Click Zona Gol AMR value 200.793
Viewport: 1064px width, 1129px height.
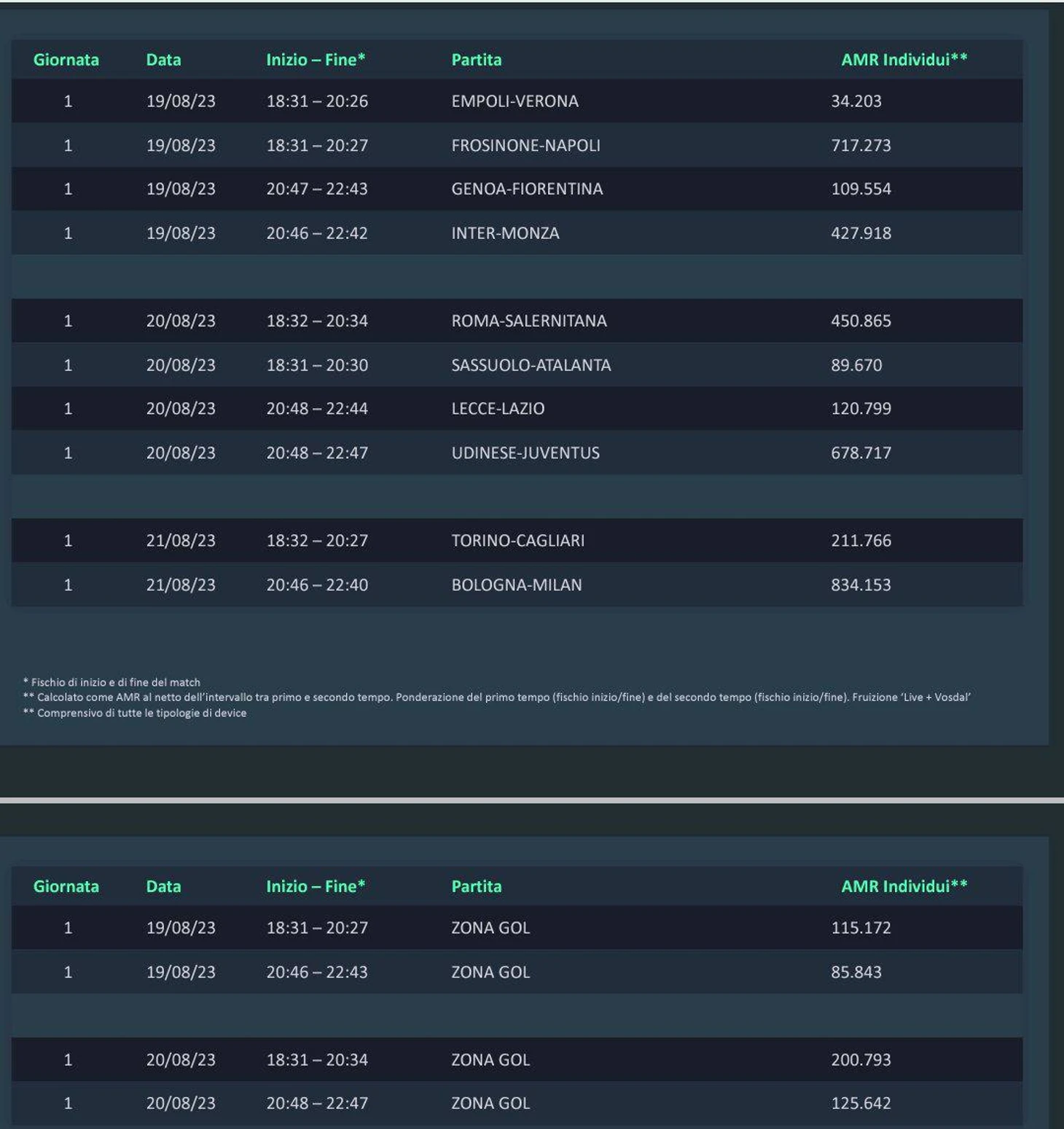point(861,1060)
